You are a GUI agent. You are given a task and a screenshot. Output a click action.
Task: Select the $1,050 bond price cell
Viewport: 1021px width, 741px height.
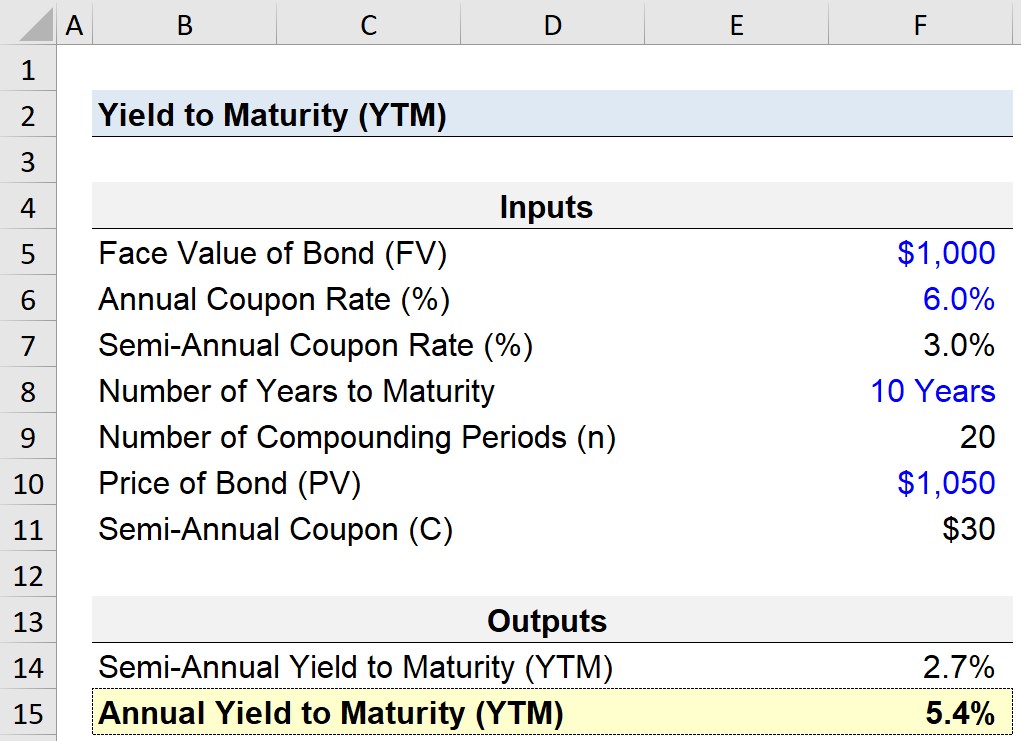(920, 482)
